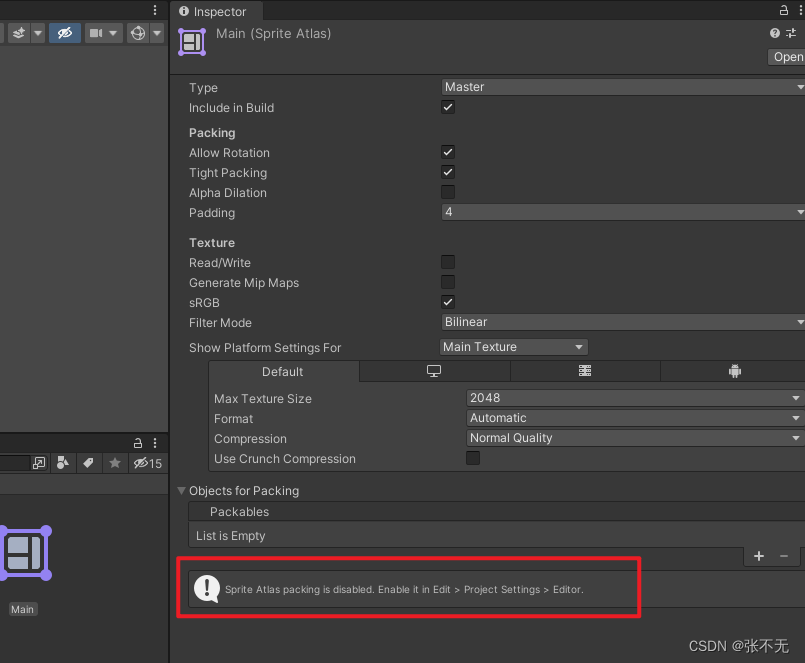Enable the Read/Write checkbox

point(448,262)
